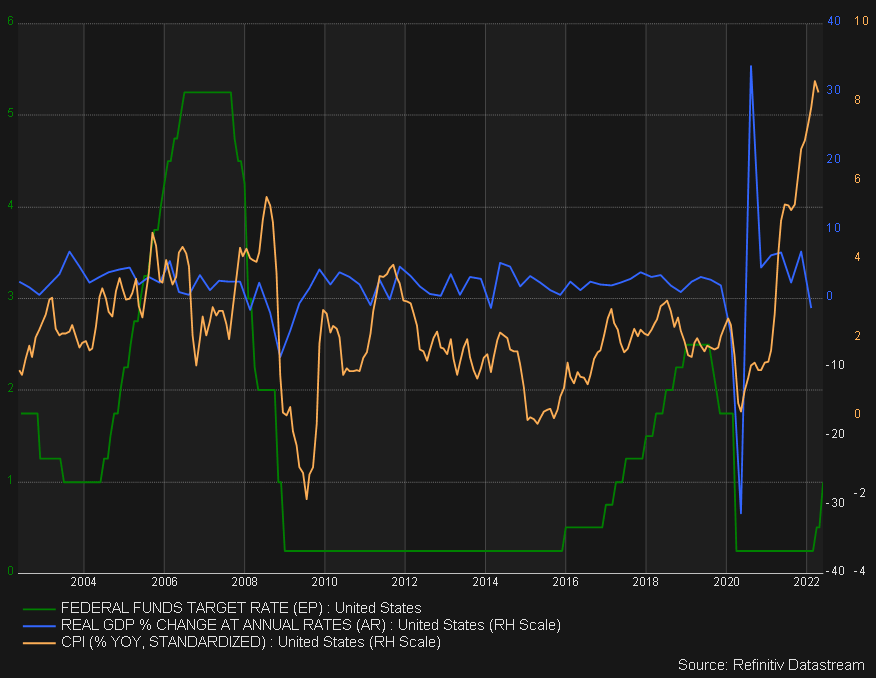Click the 2004 label on the x-axis
Screen dimensions: 876x678
84,581
